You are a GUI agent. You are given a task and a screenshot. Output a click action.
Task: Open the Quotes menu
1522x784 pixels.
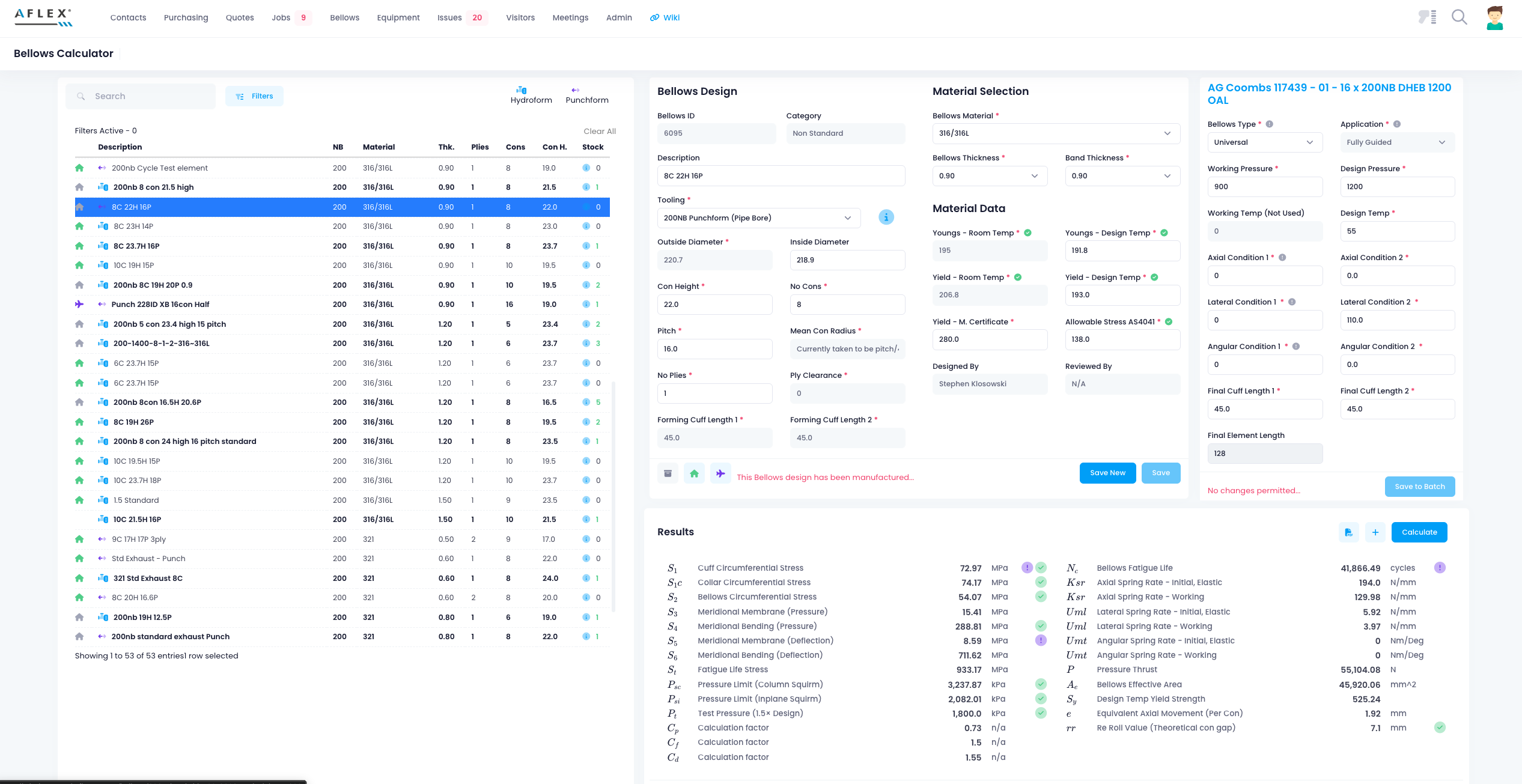tap(240, 18)
